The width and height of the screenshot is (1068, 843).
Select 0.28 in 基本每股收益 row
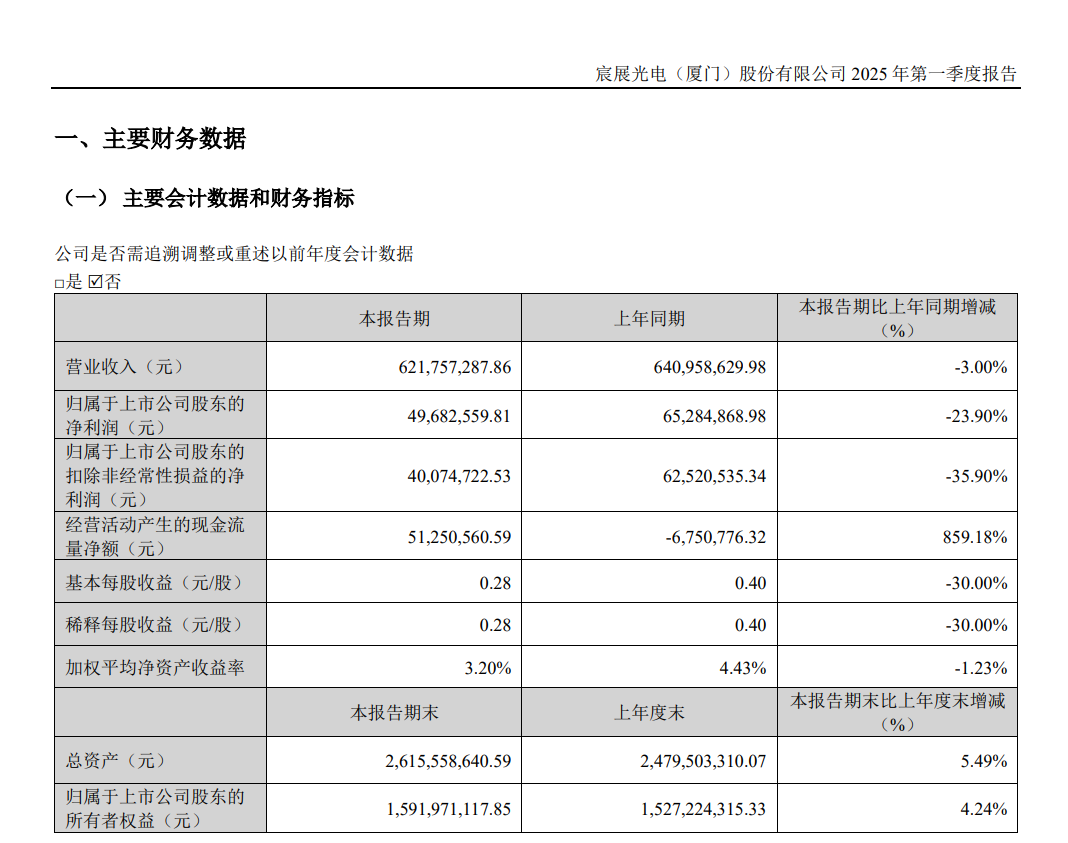(495, 583)
